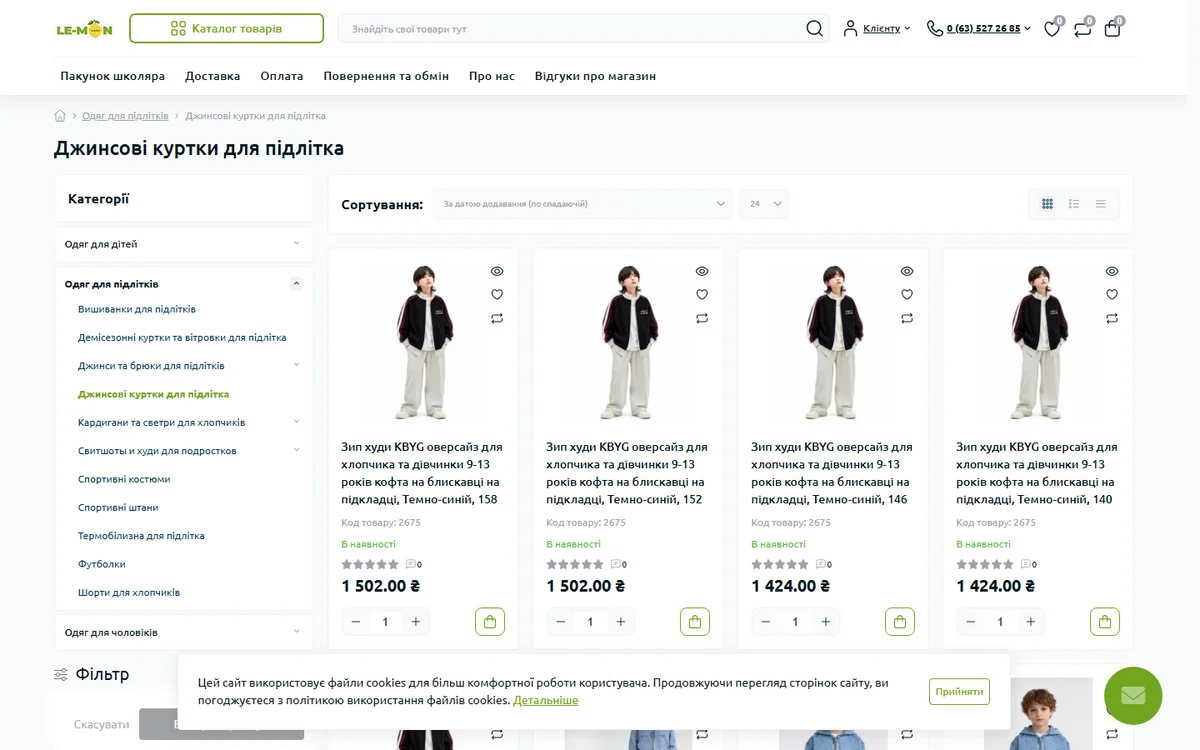This screenshot has height=750, width=1200.
Task: Expand Джинси та брюки для підлітків subcategory
Action: 296,365
